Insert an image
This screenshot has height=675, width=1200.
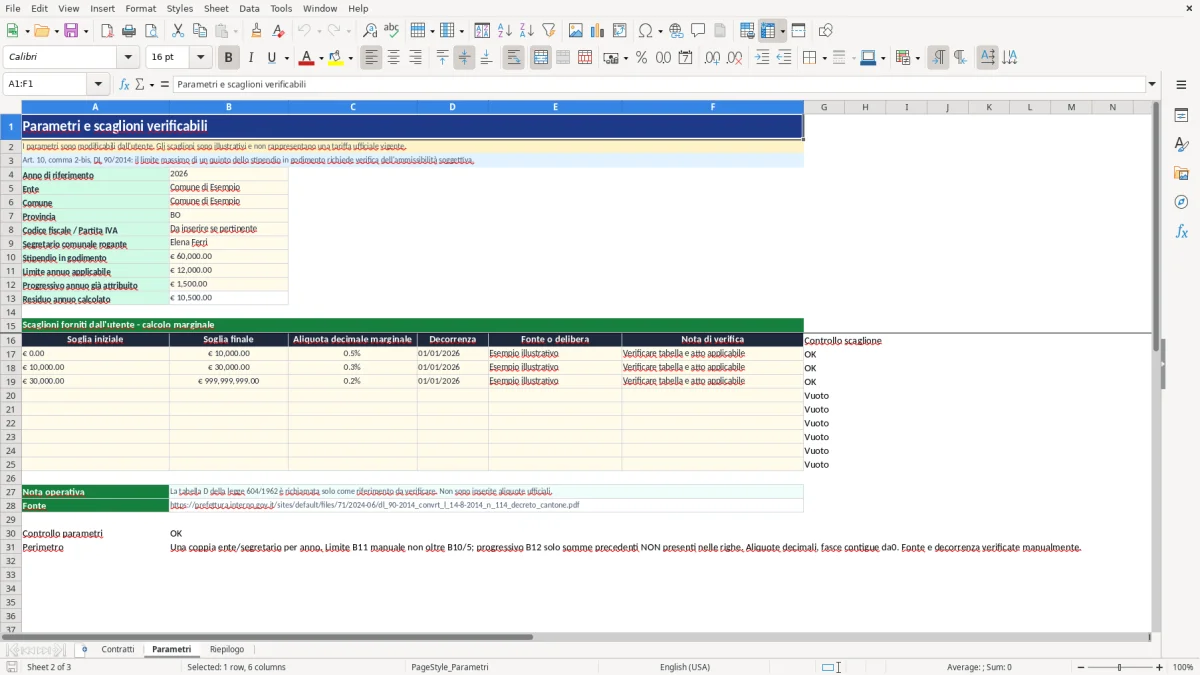575,31
